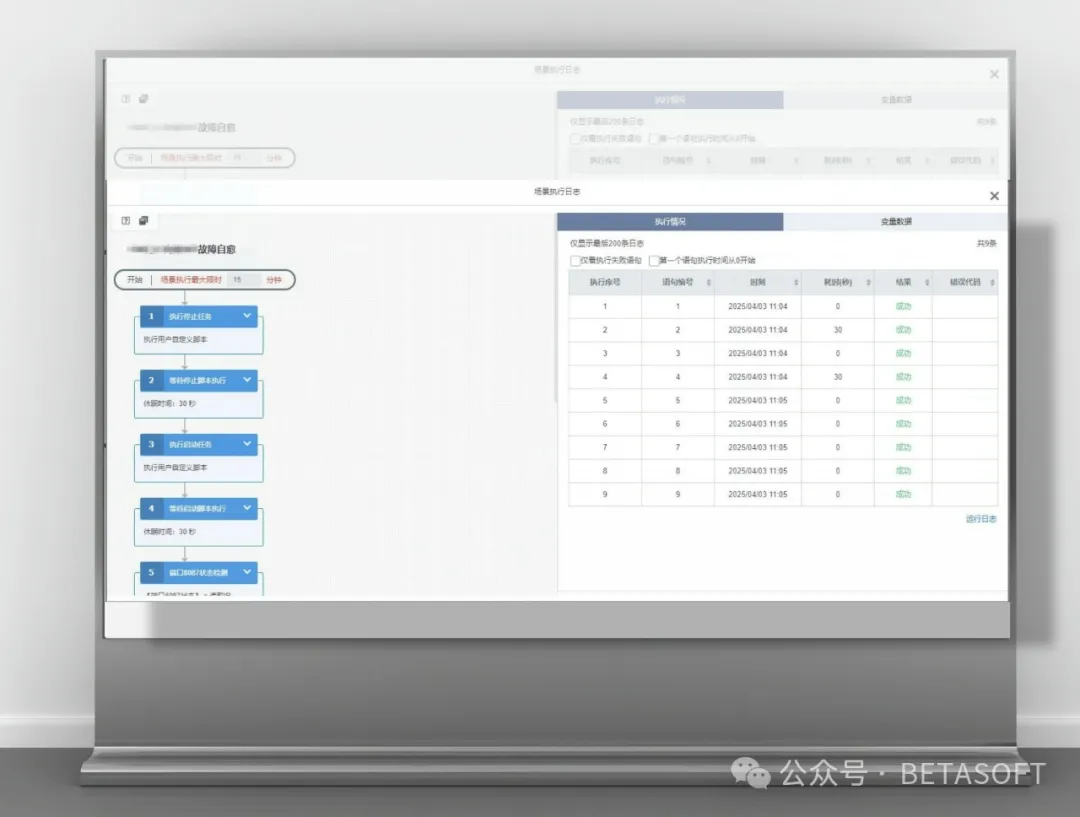Viewport: 1080px width, 817px height.
Task: Click 成功 result in row 1
Action: (x=903, y=307)
